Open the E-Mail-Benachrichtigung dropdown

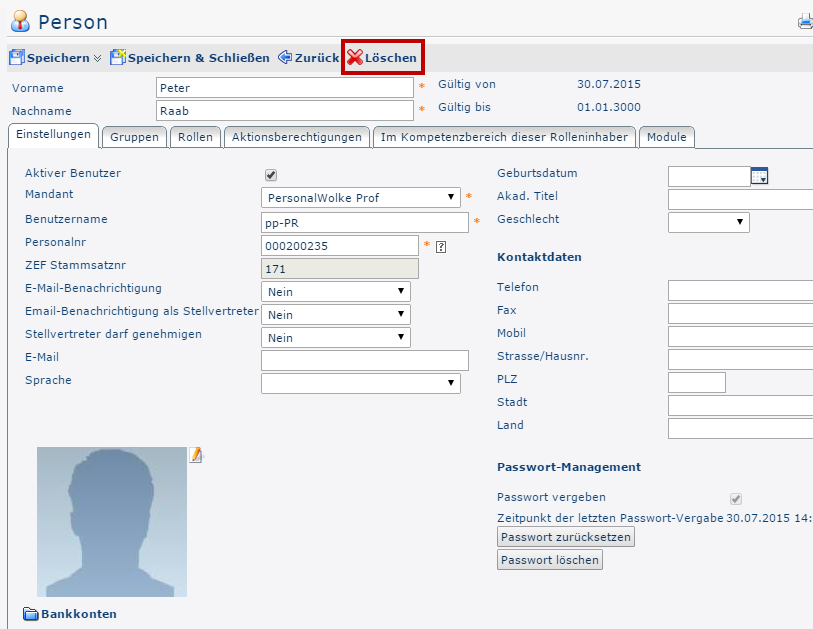336,291
